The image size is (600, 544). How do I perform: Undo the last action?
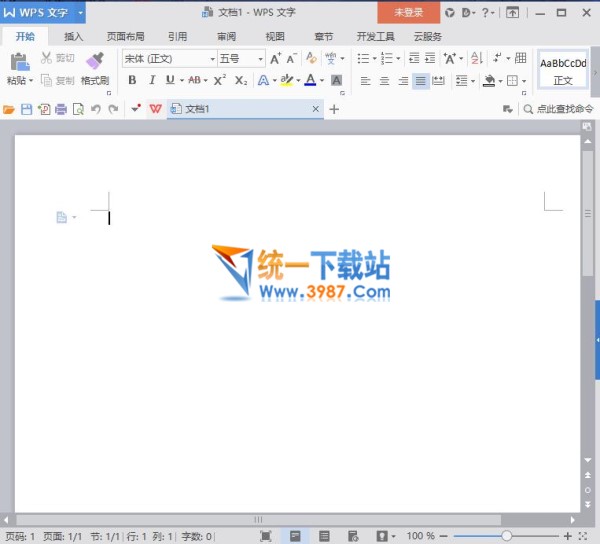[x=96, y=110]
